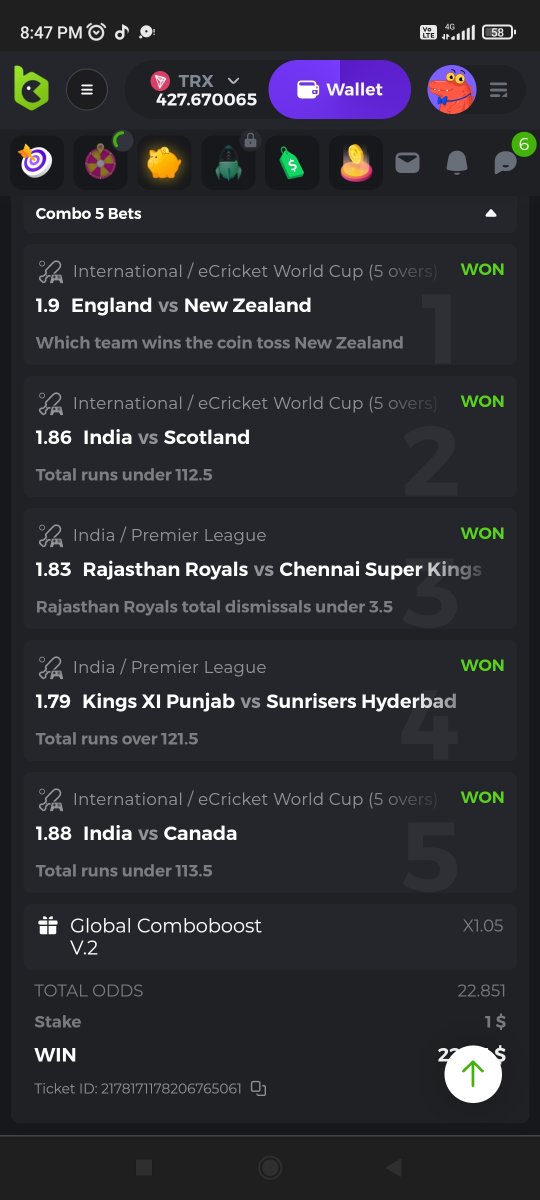540x1200 pixels.
Task: Open the target quest icon
Action: coord(37,162)
